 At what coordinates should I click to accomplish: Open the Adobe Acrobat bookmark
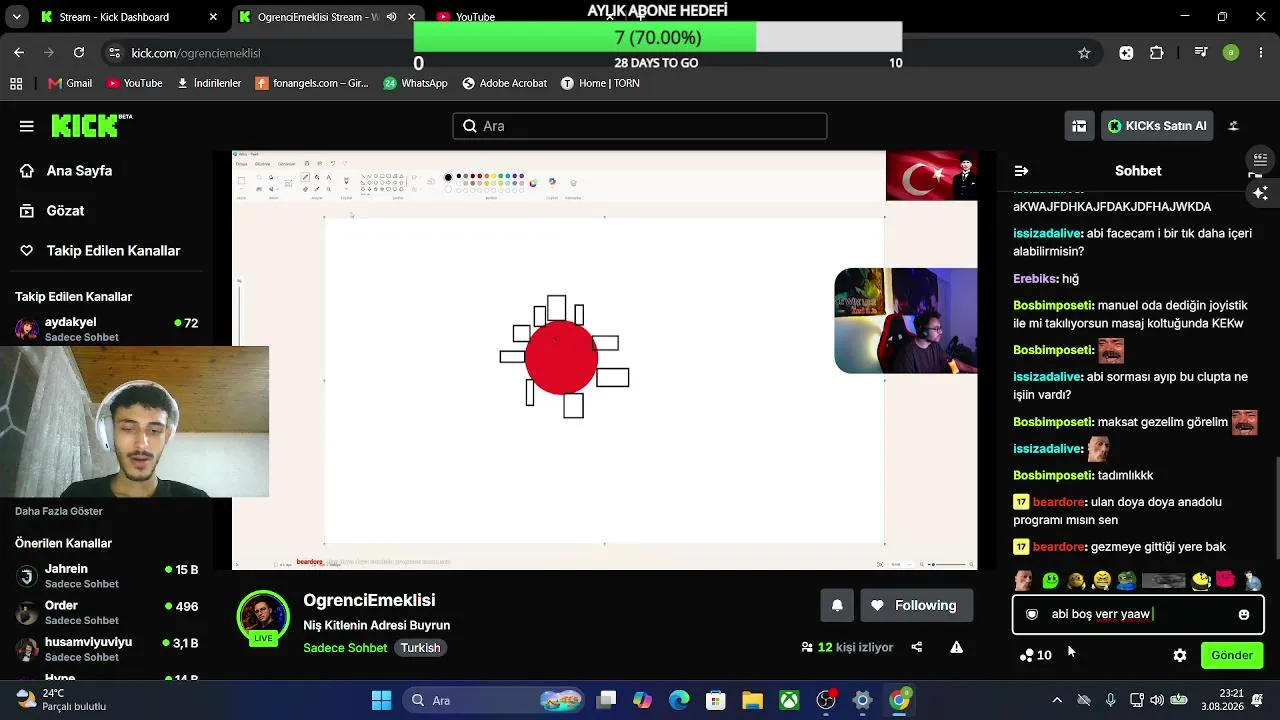point(504,83)
